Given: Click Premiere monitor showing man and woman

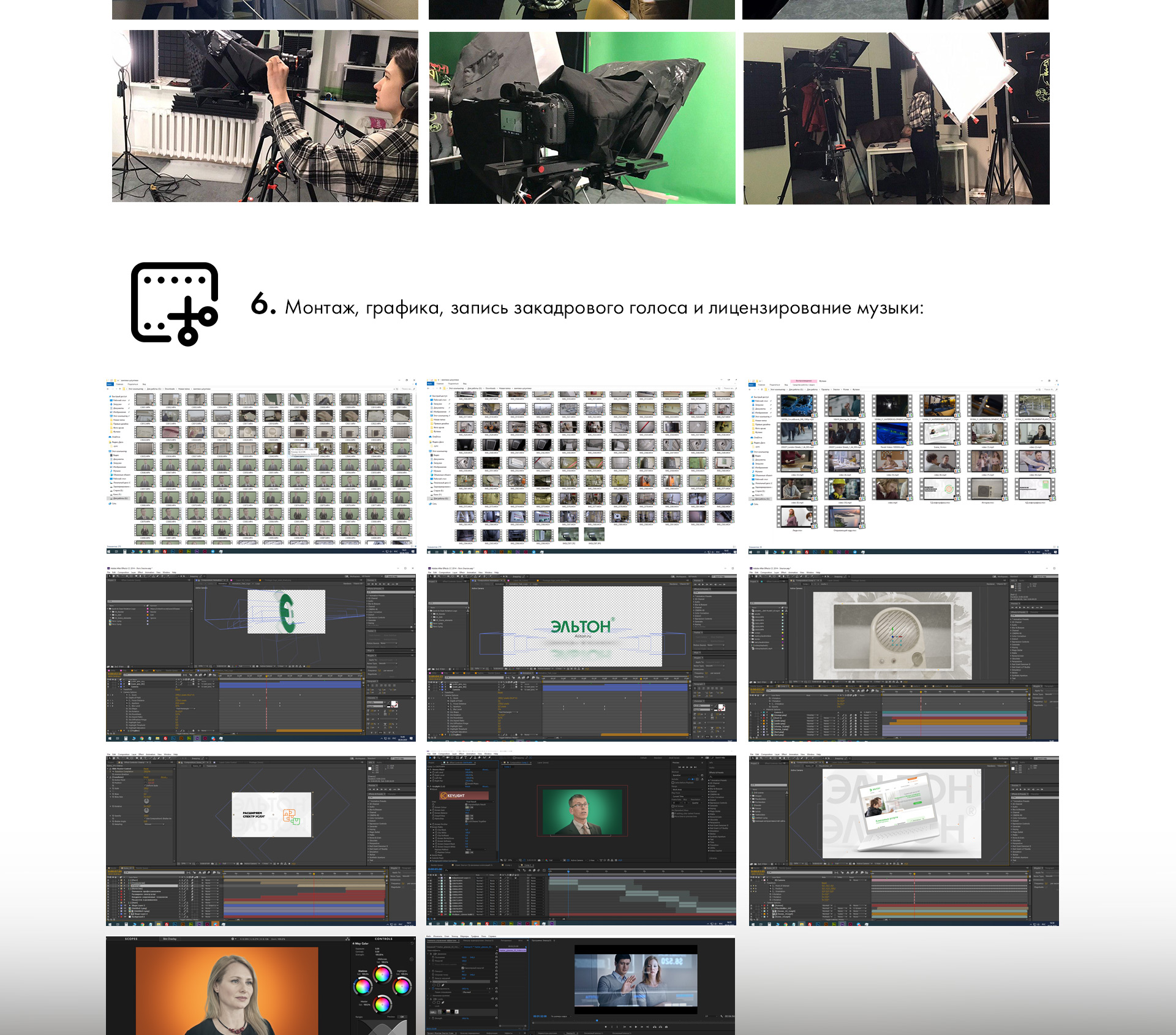Looking at the screenshot, I should [x=636, y=979].
